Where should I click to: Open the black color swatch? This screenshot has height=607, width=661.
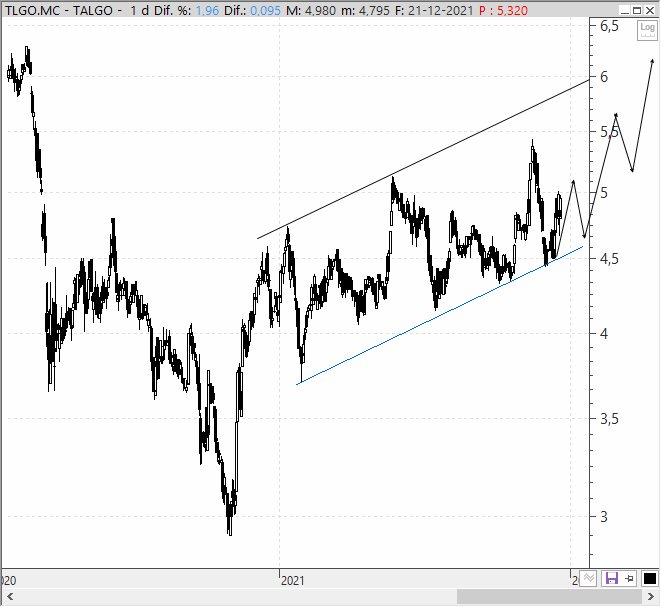pos(650,578)
